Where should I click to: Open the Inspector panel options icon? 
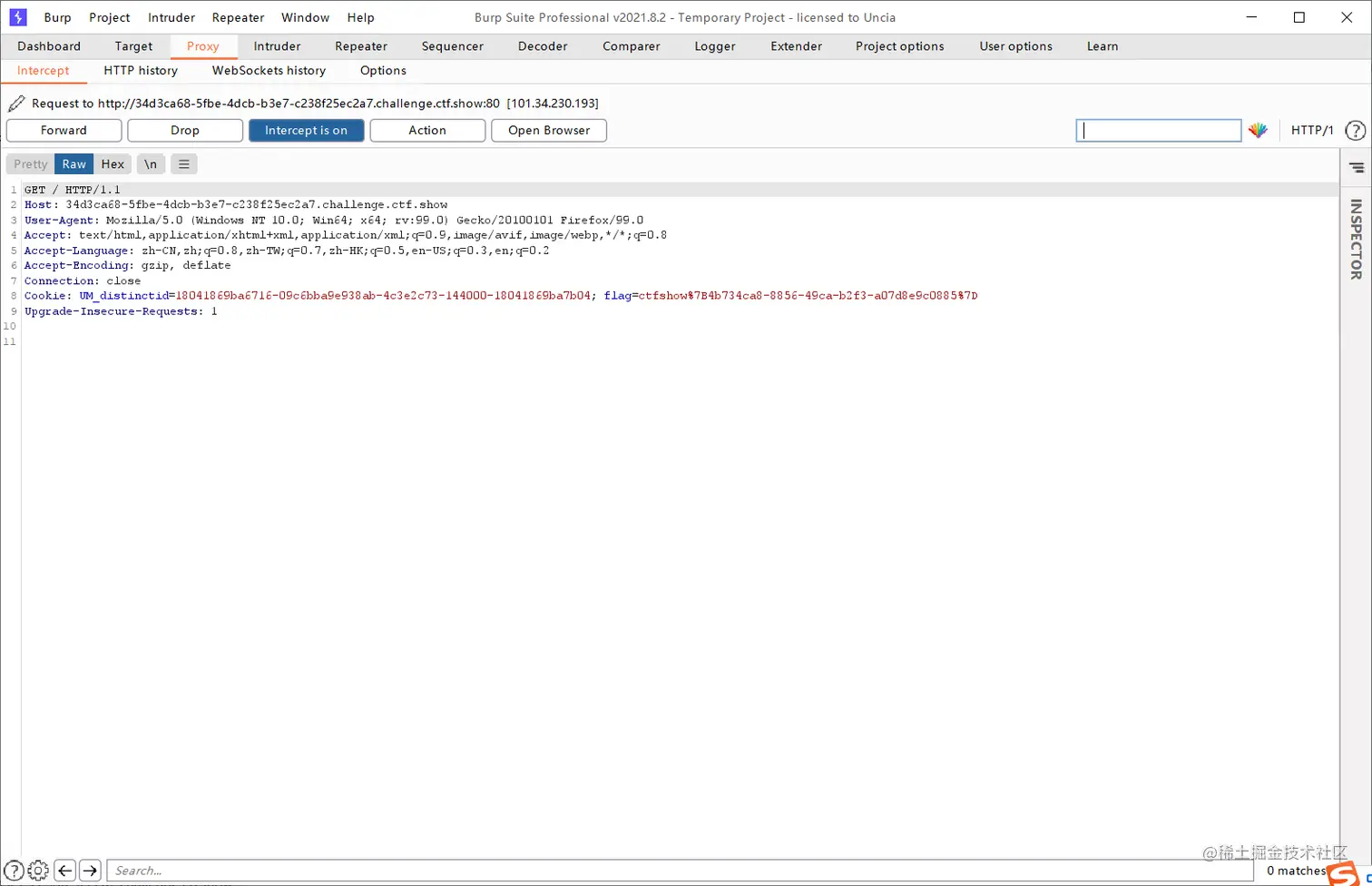(1357, 168)
